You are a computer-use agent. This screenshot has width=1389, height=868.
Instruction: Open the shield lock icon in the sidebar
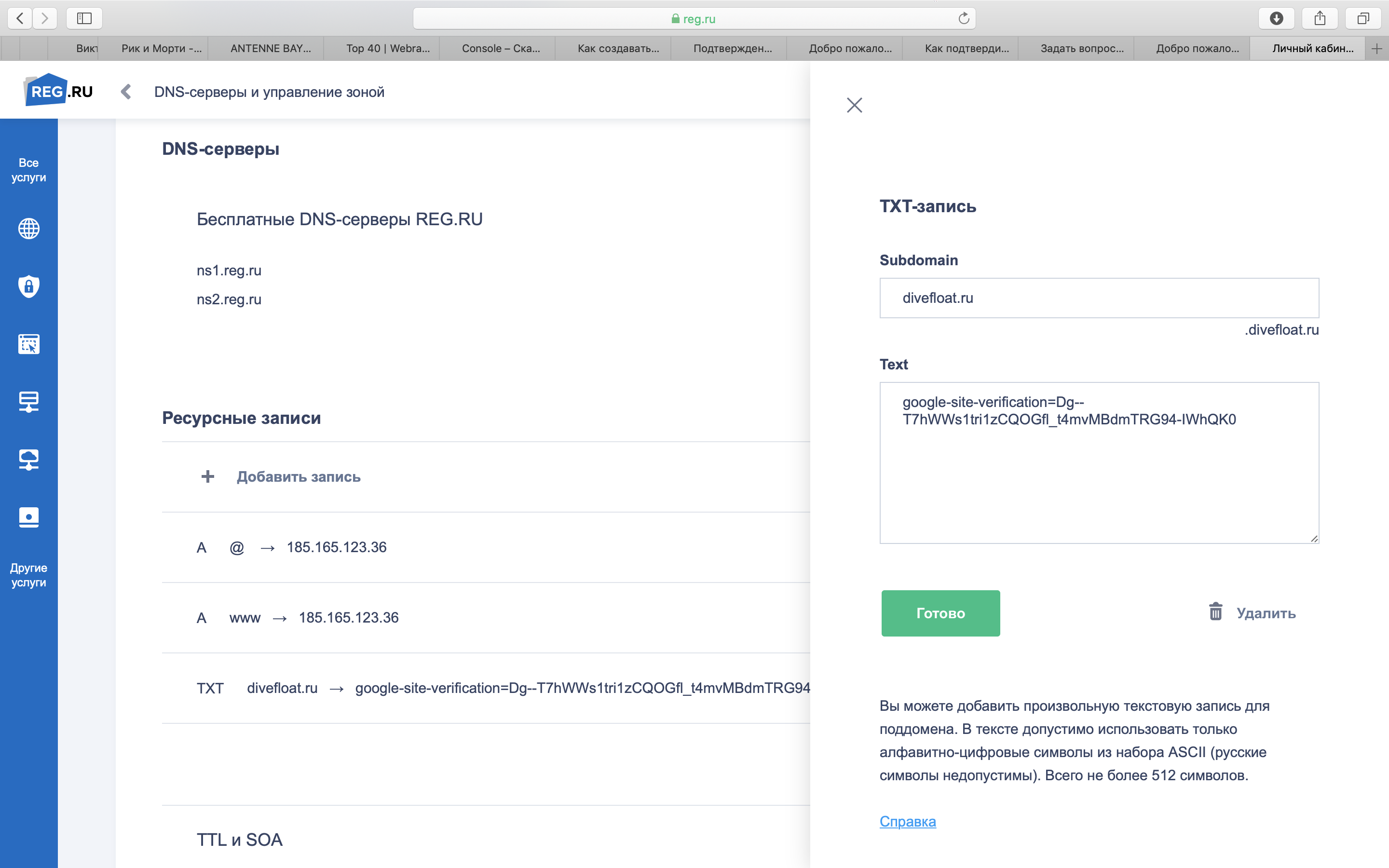(x=29, y=286)
